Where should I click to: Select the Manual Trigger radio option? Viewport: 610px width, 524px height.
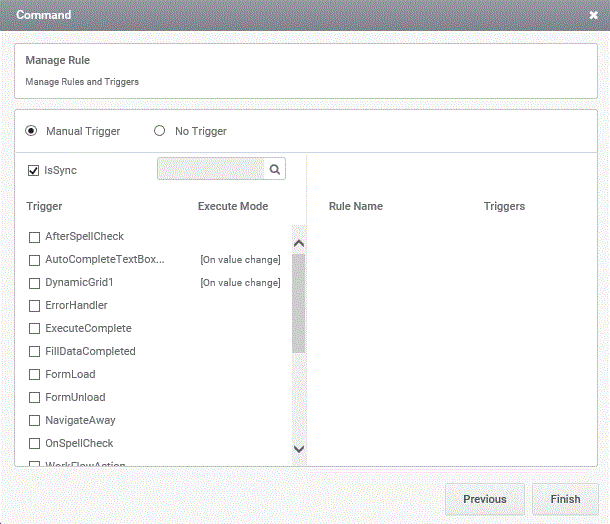(31, 131)
